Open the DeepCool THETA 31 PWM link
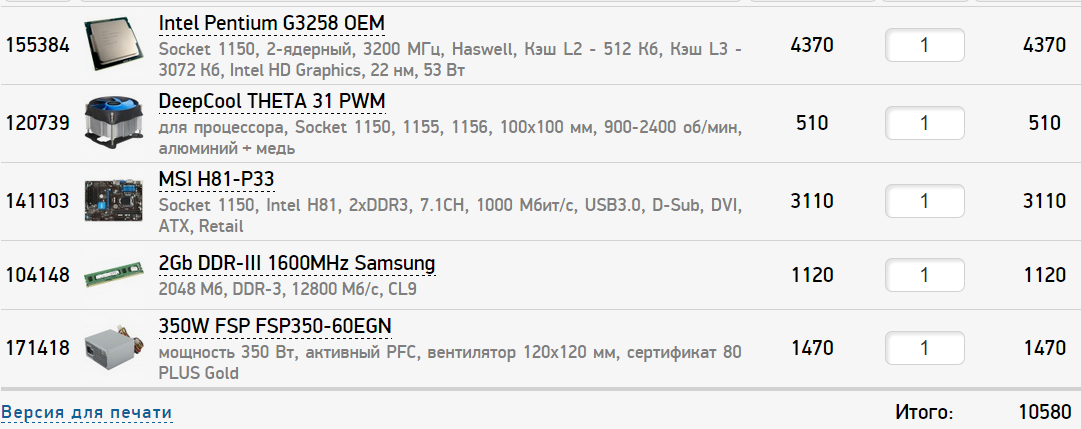Screen dimensions: 1081x429 click(x=271, y=102)
